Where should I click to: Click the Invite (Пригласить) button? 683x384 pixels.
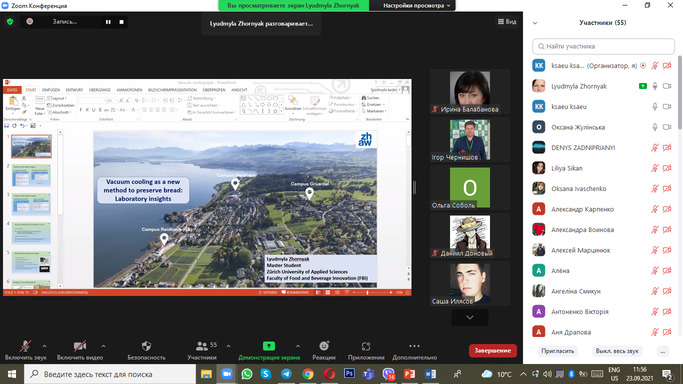point(558,351)
